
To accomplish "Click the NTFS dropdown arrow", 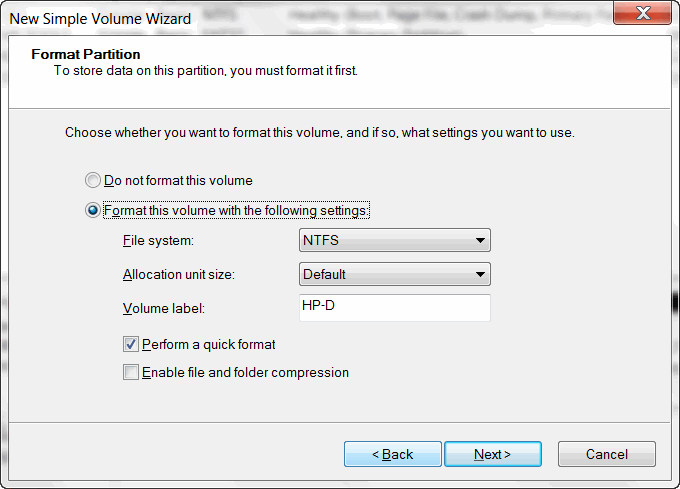I will (x=480, y=240).
